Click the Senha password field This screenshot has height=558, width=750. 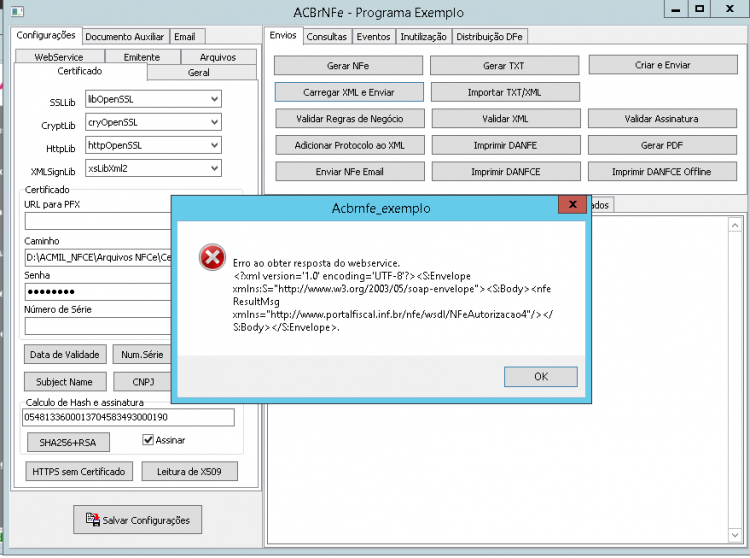(x=98, y=292)
